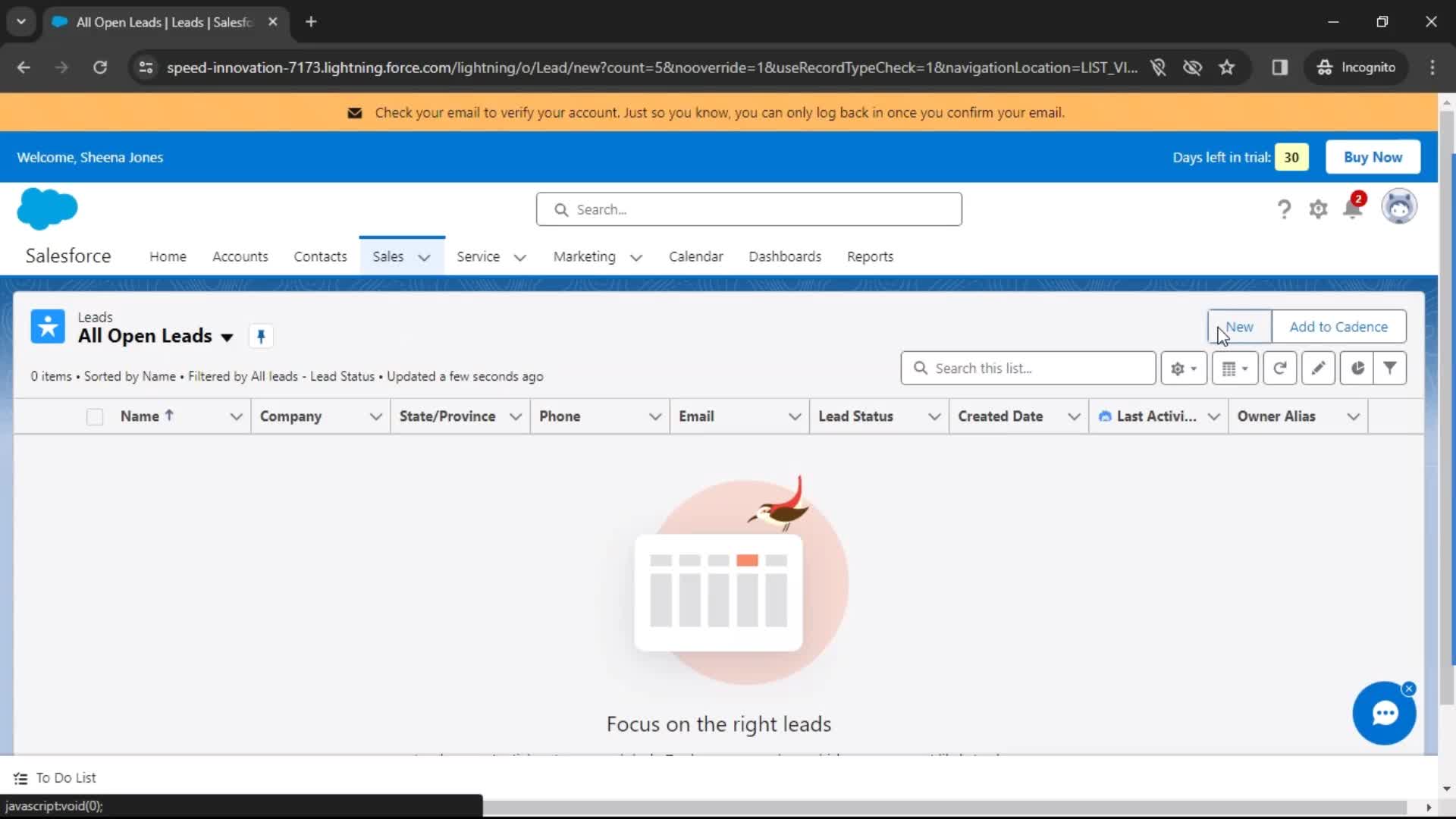Click the tracking protection eye icon

1193,67
